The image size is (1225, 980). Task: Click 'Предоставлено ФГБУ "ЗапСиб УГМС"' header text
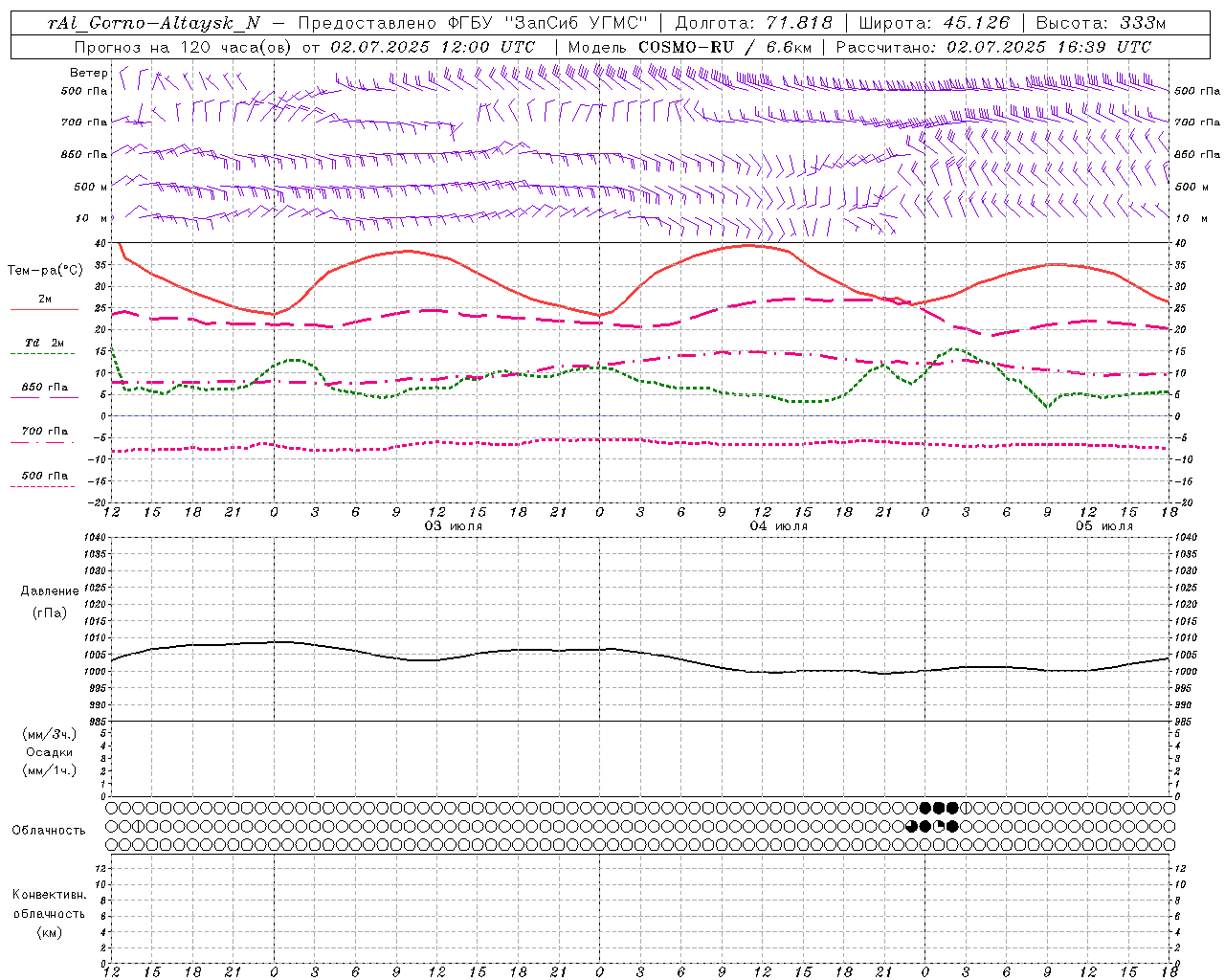pyautogui.click(x=473, y=23)
